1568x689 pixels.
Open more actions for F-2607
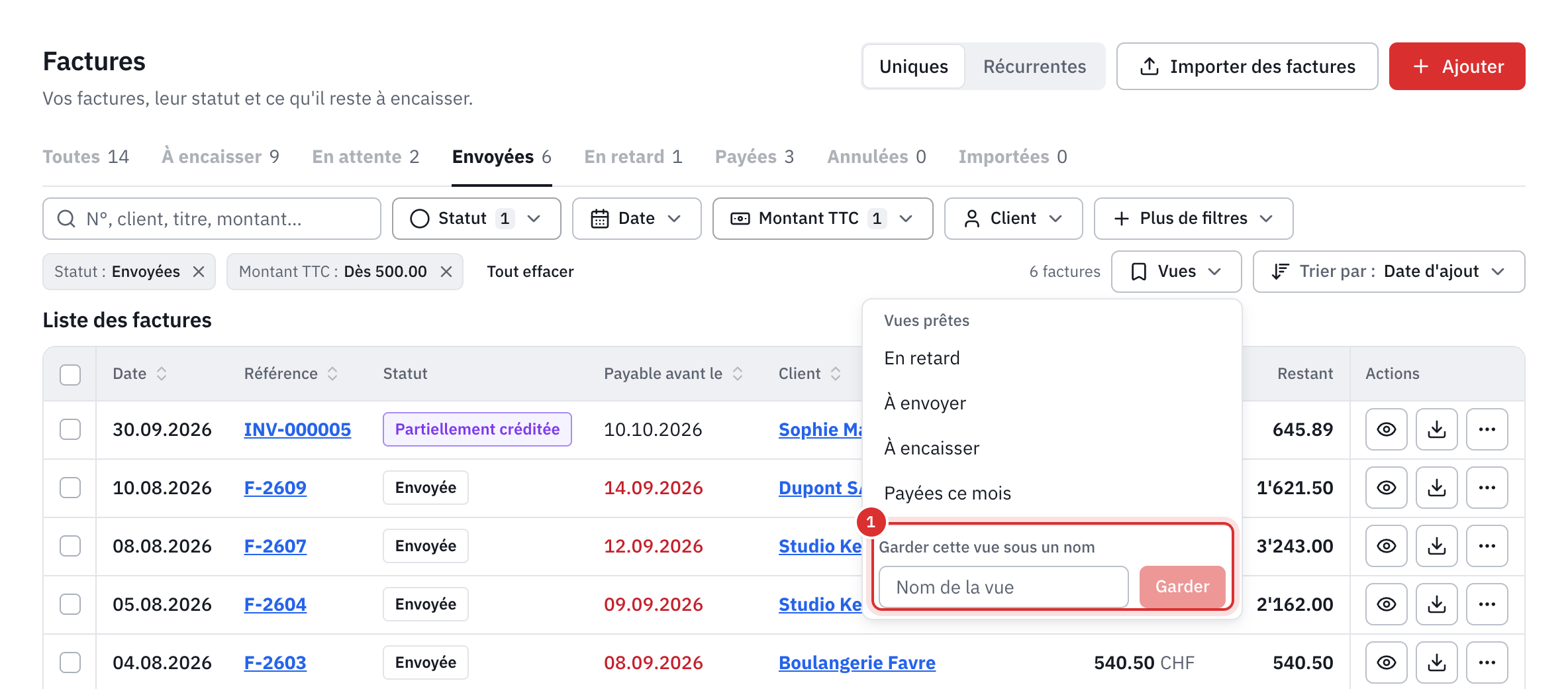click(x=1487, y=546)
